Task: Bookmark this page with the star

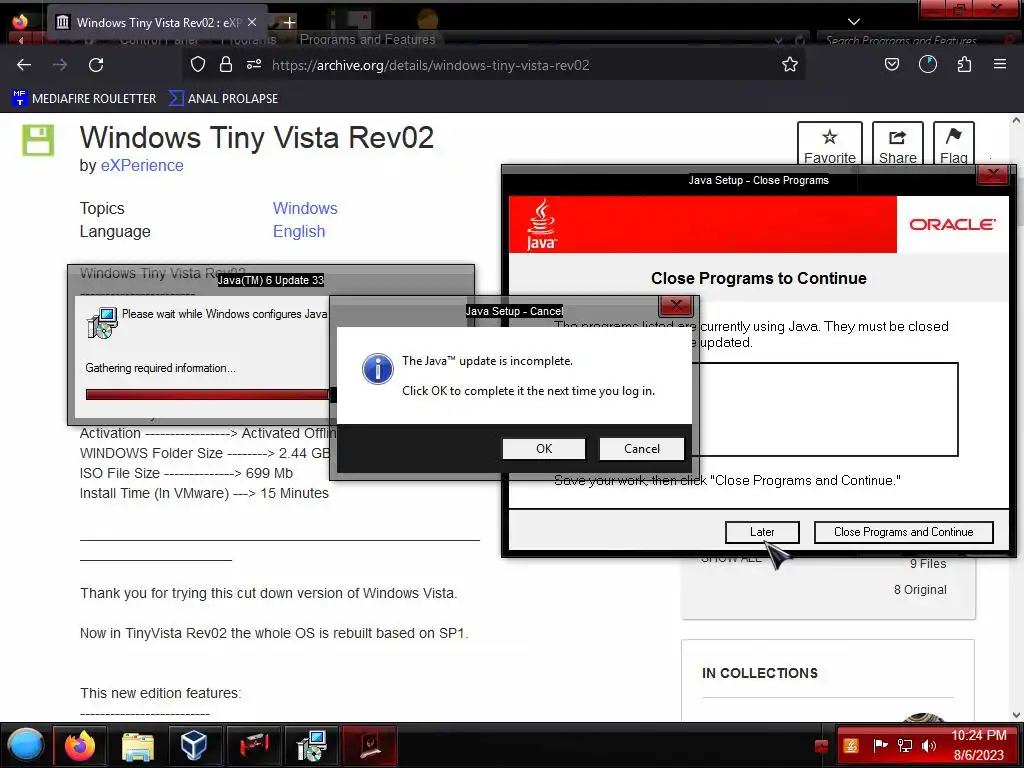Action: pos(790,65)
